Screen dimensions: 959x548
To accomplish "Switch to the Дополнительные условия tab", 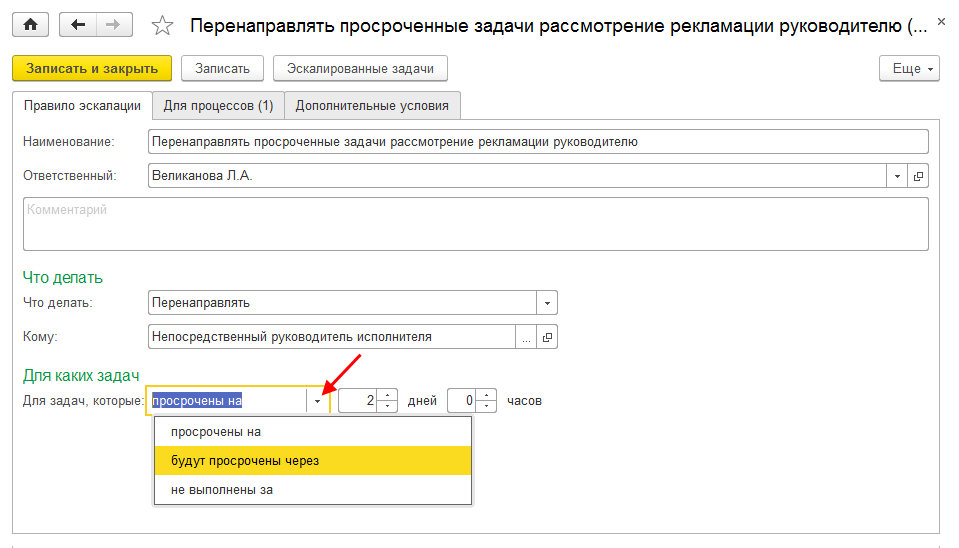I will (x=372, y=105).
